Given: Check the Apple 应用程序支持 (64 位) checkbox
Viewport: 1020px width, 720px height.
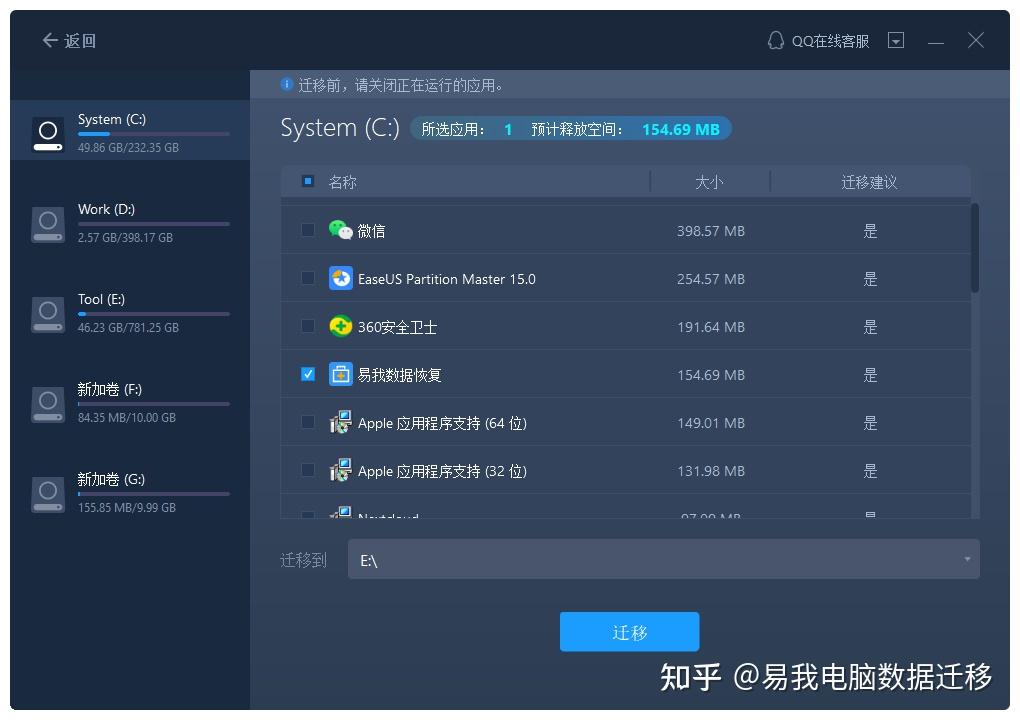Looking at the screenshot, I should pyautogui.click(x=308, y=422).
